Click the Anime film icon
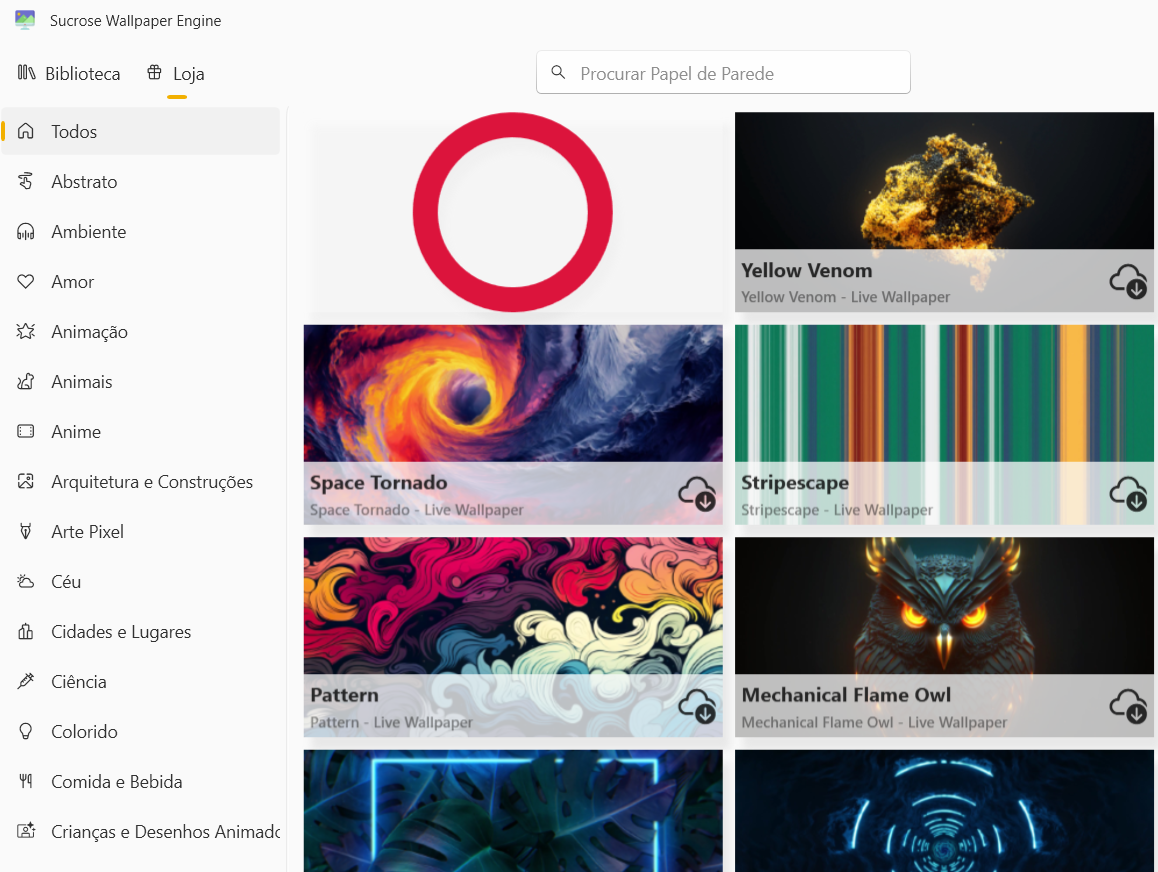The height and width of the screenshot is (872, 1158). click(x=26, y=431)
